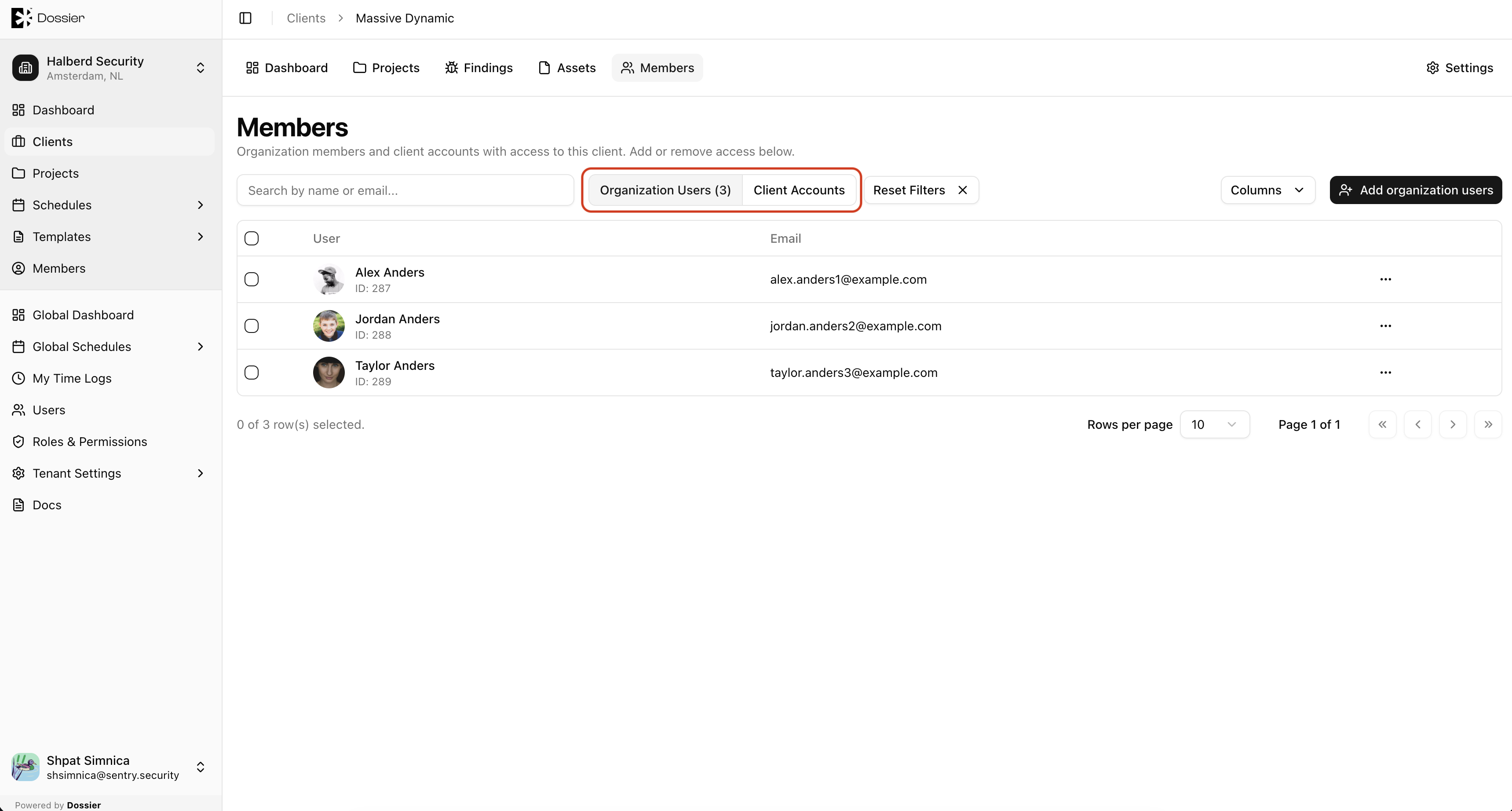The height and width of the screenshot is (811, 1512).
Task: Open Taylor Anders row actions menu
Action: [1385, 373]
